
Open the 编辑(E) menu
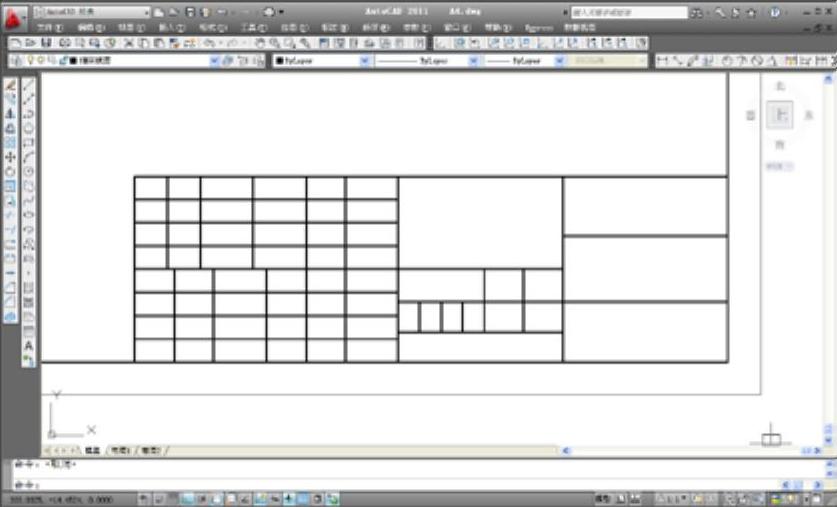click(91, 28)
